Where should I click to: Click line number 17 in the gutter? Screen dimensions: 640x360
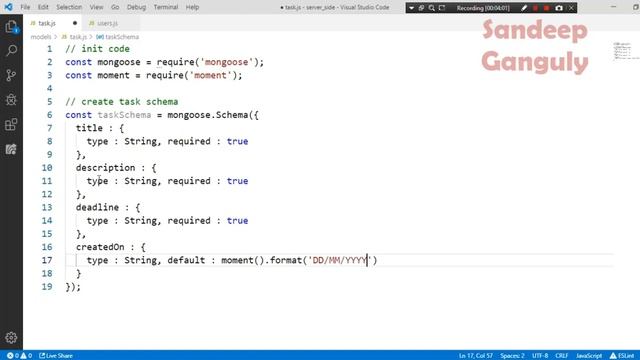click(47, 260)
